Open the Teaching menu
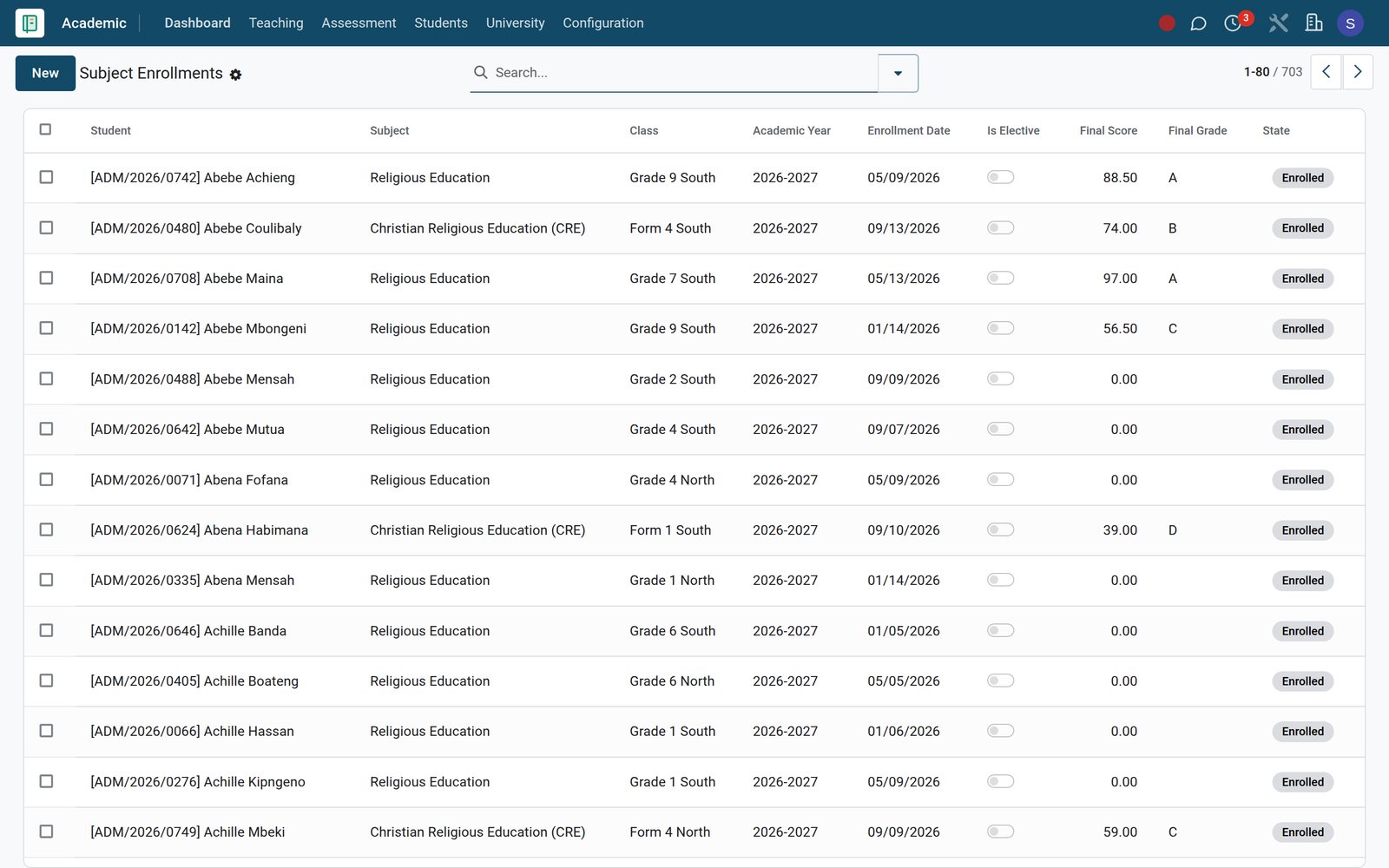The image size is (1389, 868). 276,23
